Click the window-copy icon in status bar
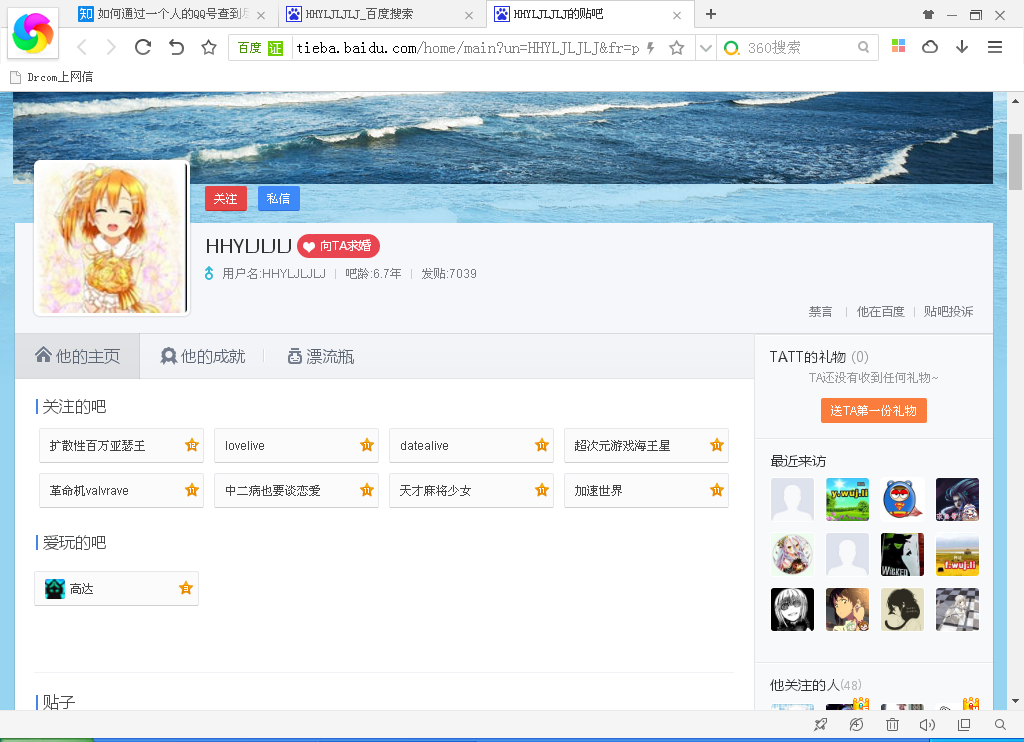The image size is (1024, 742). [x=964, y=724]
